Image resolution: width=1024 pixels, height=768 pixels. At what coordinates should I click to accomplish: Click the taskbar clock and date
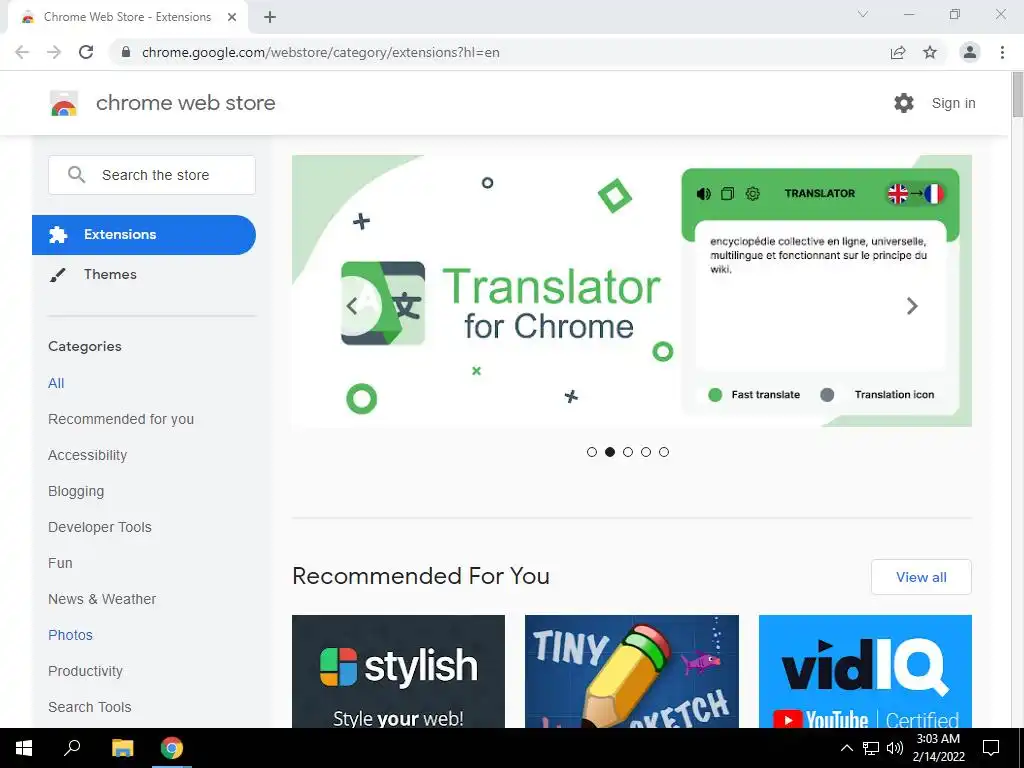(938, 748)
